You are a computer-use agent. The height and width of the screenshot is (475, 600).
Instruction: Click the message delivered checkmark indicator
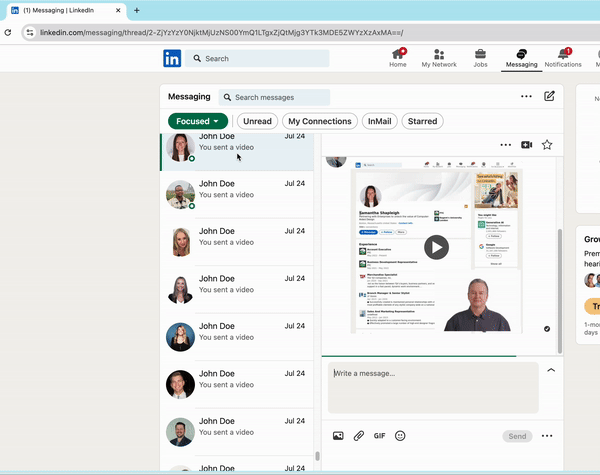pos(547,329)
